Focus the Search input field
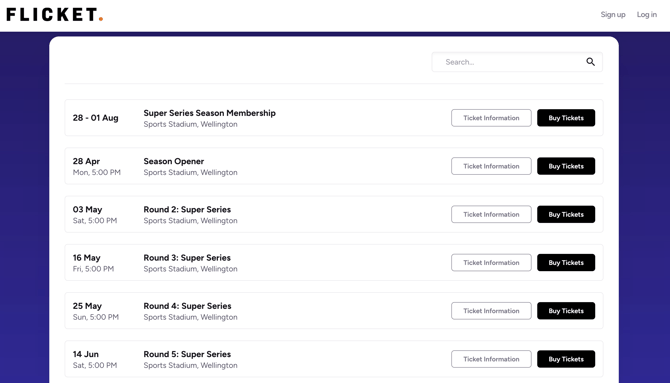 [x=517, y=62]
